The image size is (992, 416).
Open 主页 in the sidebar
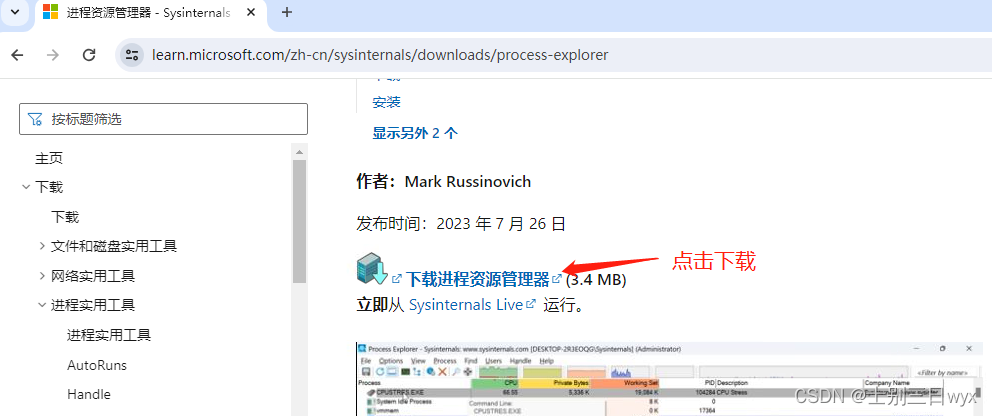click(49, 158)
